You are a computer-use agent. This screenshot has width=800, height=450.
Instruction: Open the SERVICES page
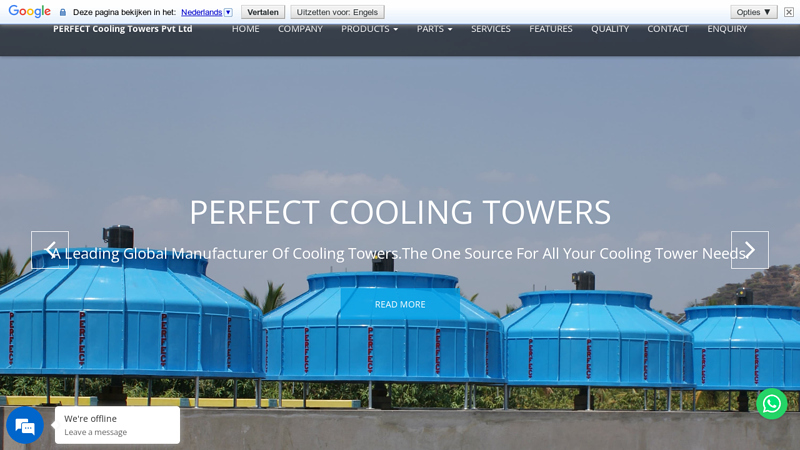(490, 29)
